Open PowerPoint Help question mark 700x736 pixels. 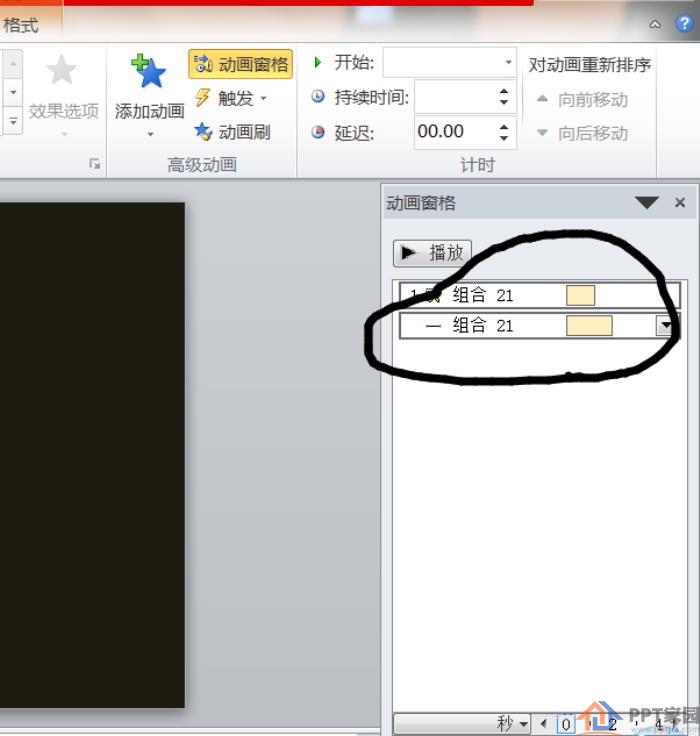click(x=685, y=23)
